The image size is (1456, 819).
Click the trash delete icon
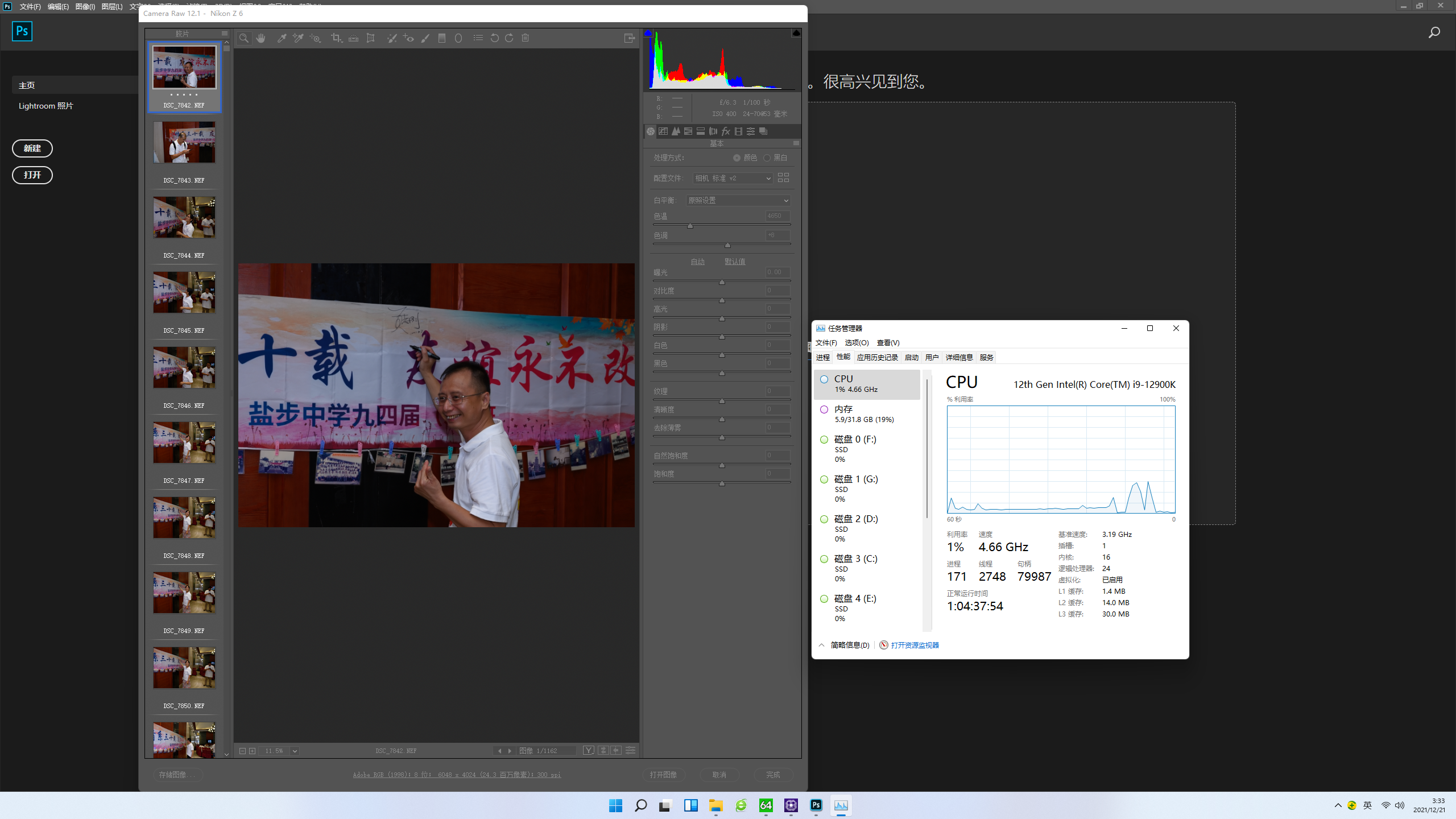coord(526,38)
